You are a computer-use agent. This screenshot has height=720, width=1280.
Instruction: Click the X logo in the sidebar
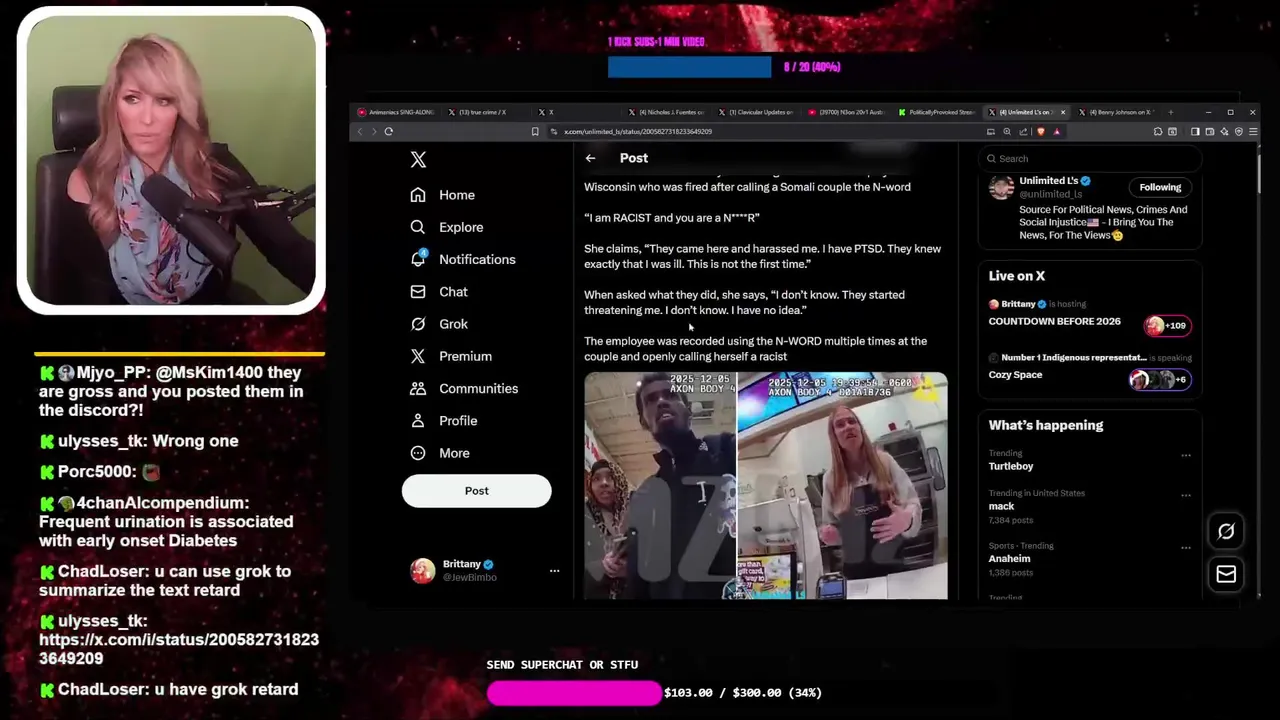pyautogui.click(x=418, y=160)
